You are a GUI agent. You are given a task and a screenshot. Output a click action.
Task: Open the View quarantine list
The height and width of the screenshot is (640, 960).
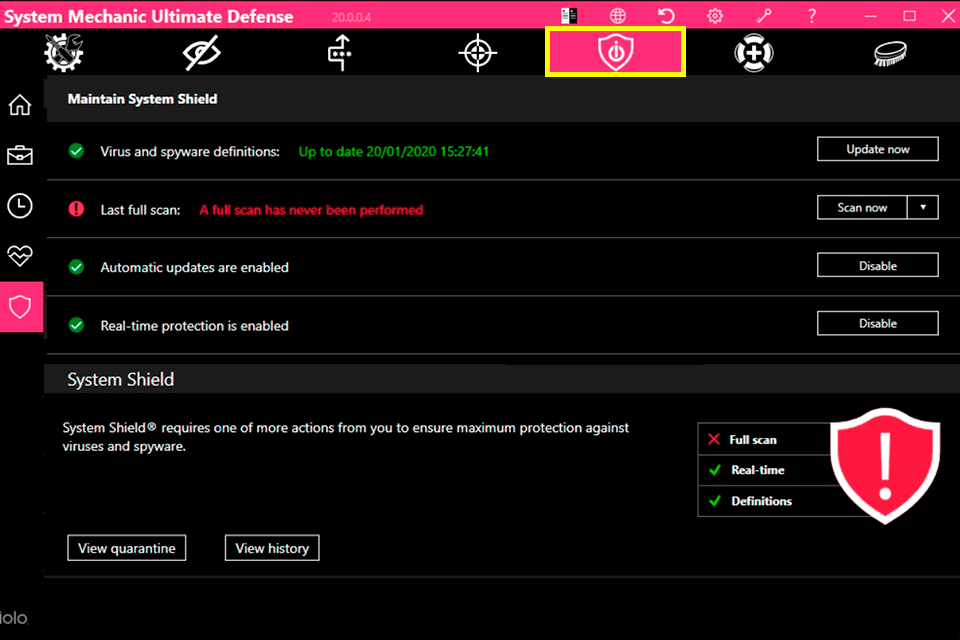[x=126, y=547]
